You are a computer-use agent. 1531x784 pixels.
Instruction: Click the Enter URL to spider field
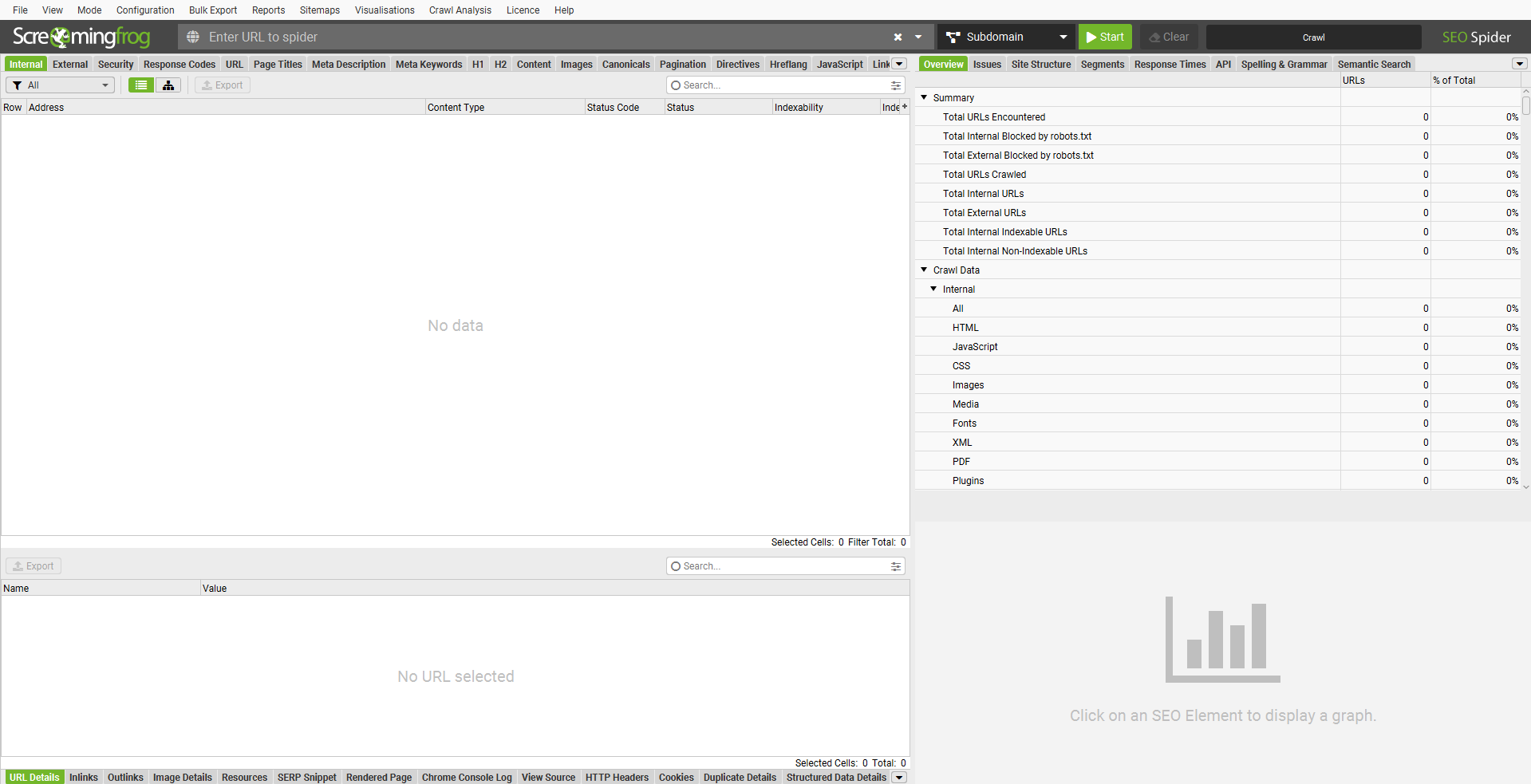[x=543, y=37]
